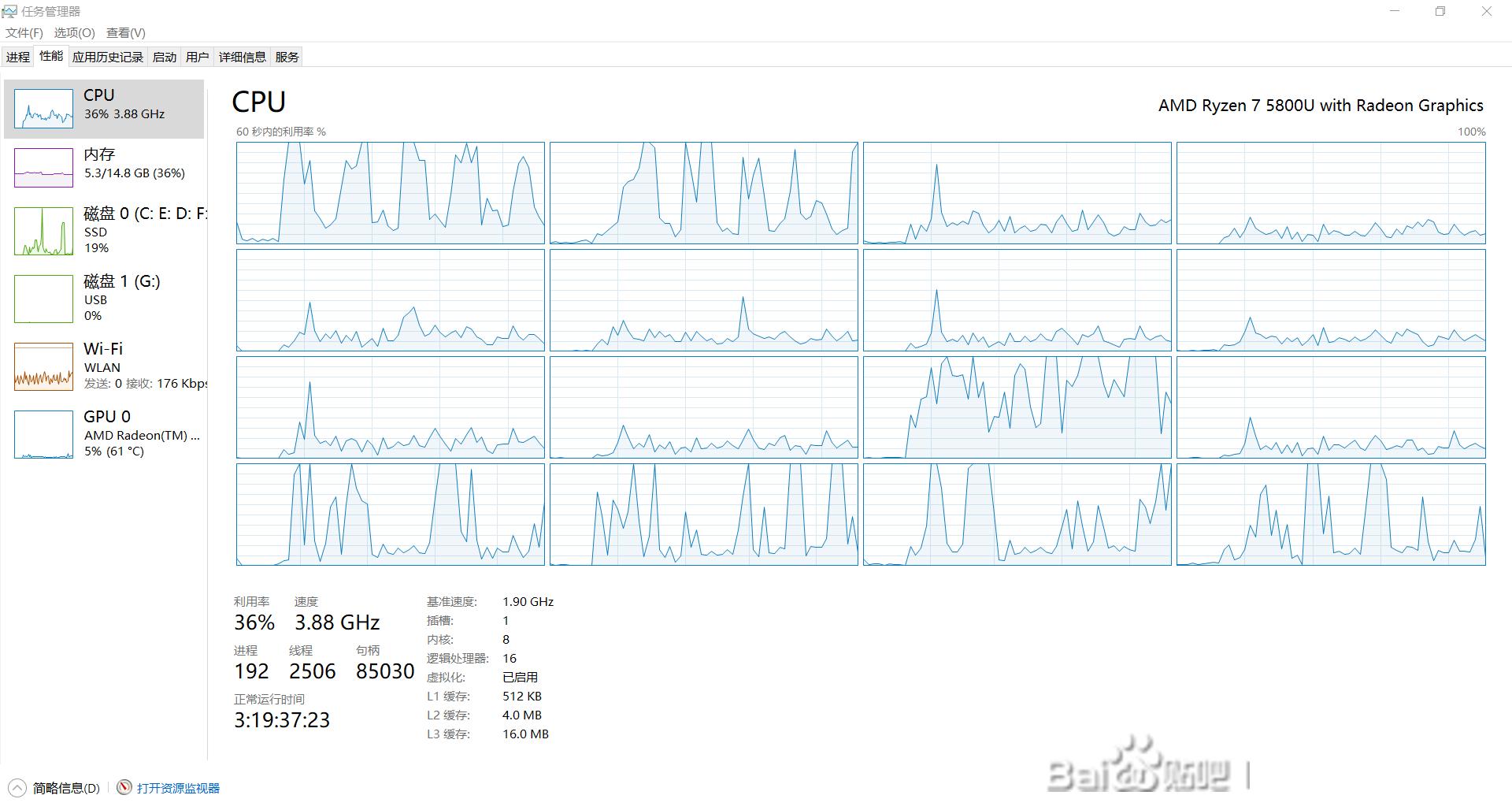1512x810 pixels.
Task: Close the Task Manager window
Action: pos(1487,11)
